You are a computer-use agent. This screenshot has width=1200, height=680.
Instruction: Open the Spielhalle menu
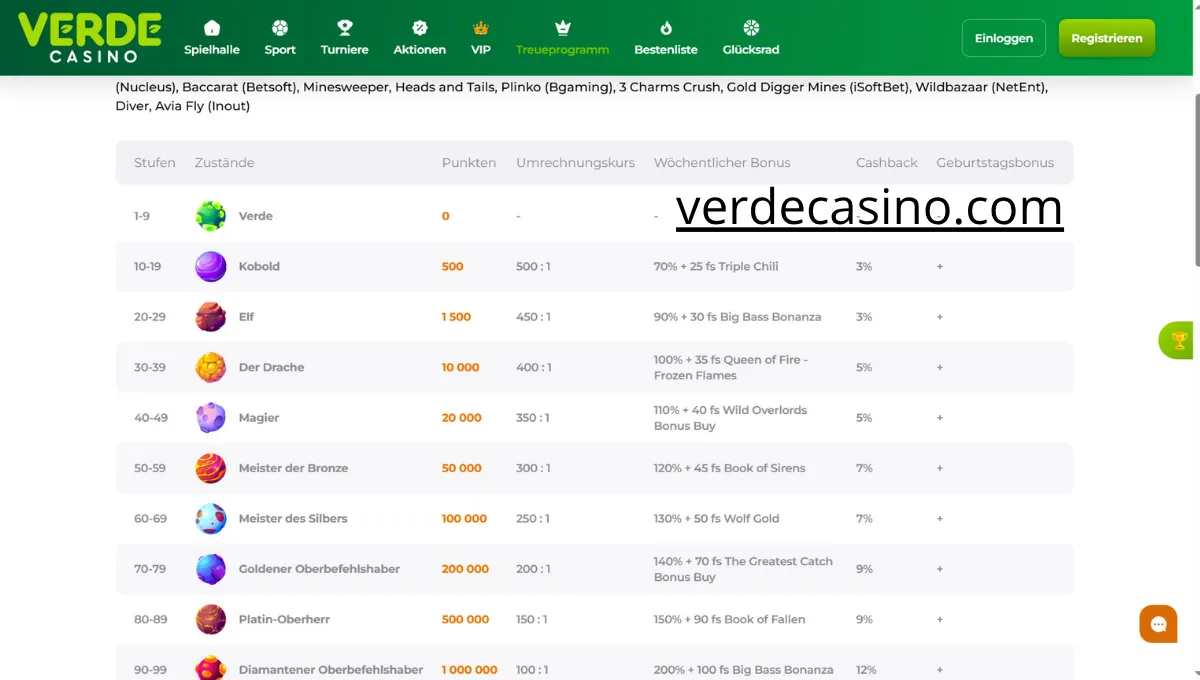point(212,38)
